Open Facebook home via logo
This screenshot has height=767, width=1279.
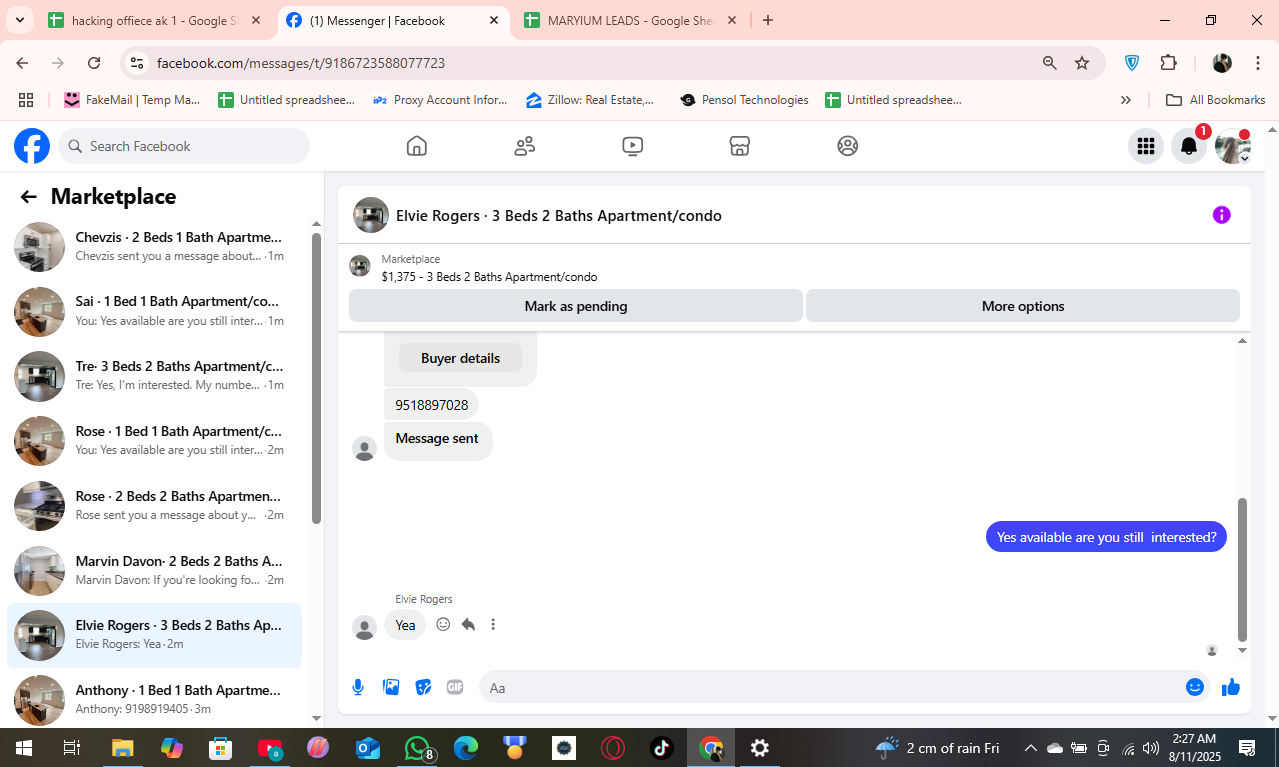(x=32, y=146)
